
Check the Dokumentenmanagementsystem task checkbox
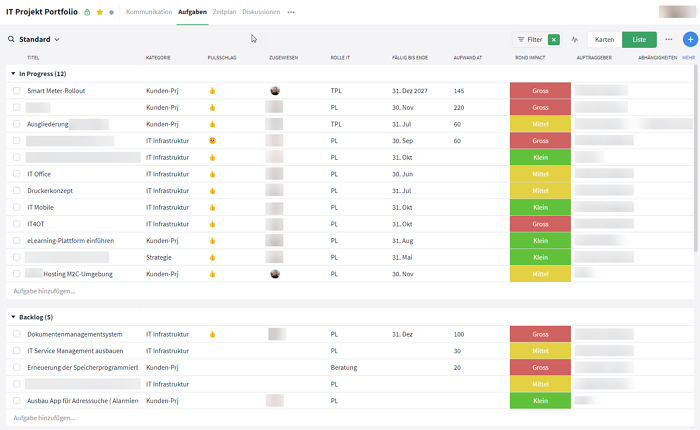tap(17, 334)
